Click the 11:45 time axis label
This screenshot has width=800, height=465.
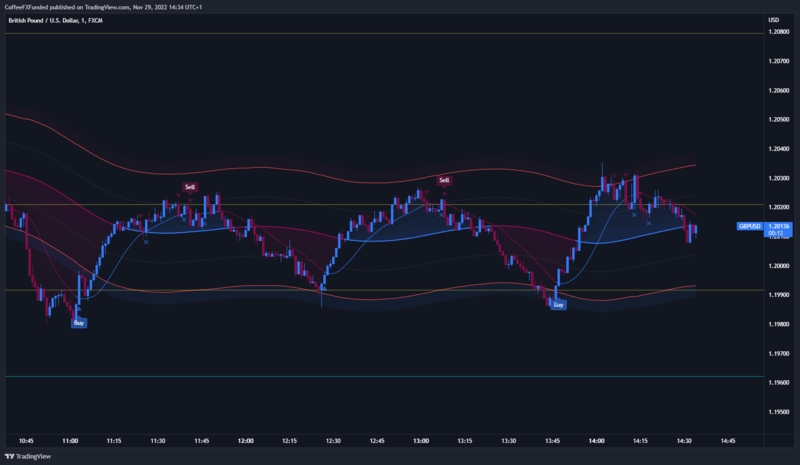pos(202,441)
